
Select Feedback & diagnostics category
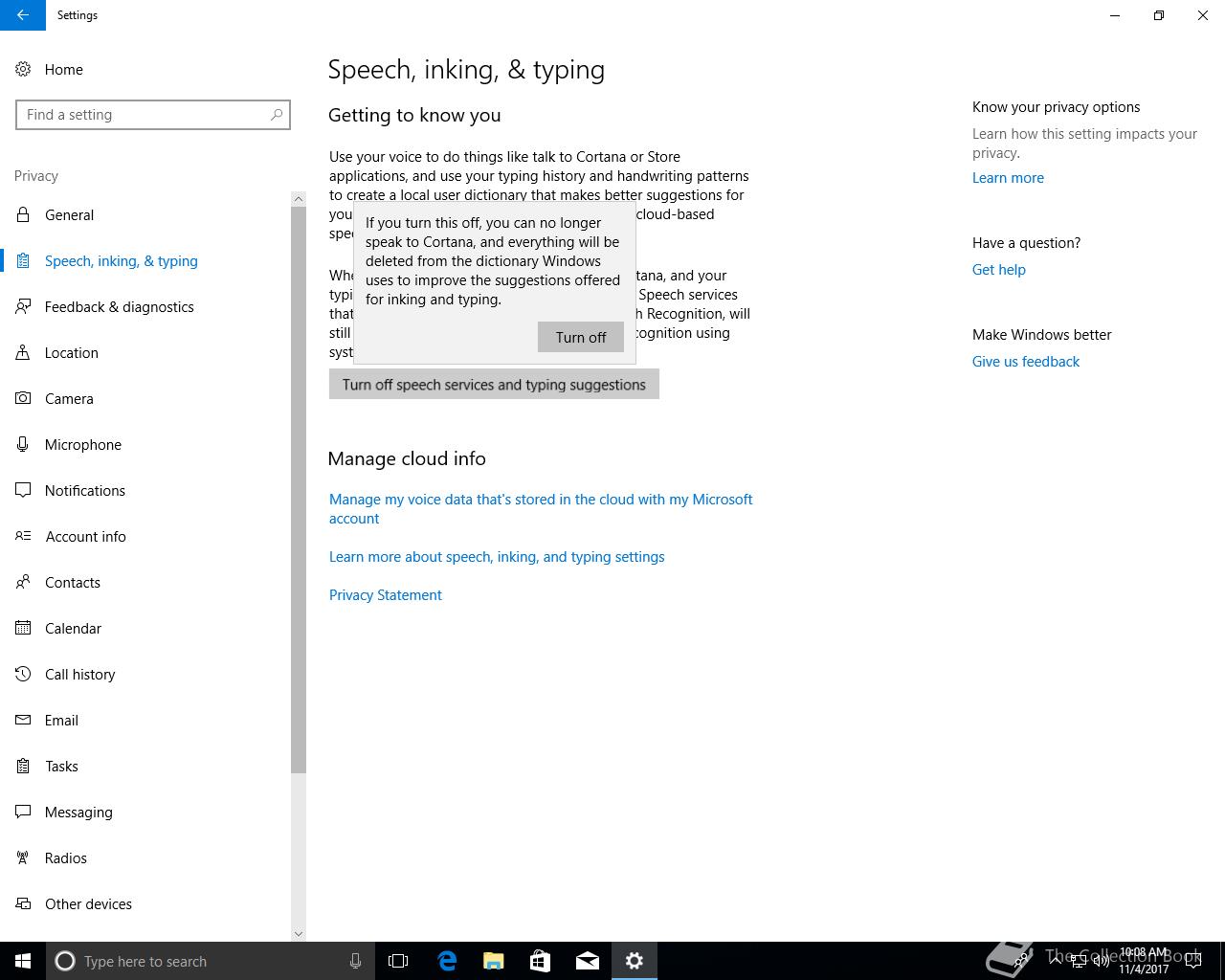[x=145, y=306]
